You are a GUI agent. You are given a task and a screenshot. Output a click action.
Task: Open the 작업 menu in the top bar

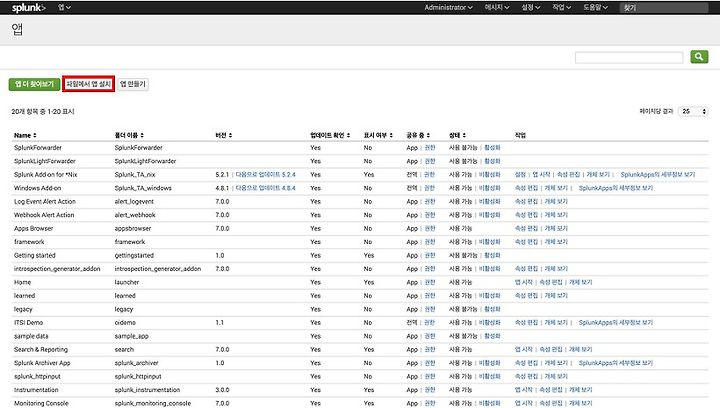562,7
